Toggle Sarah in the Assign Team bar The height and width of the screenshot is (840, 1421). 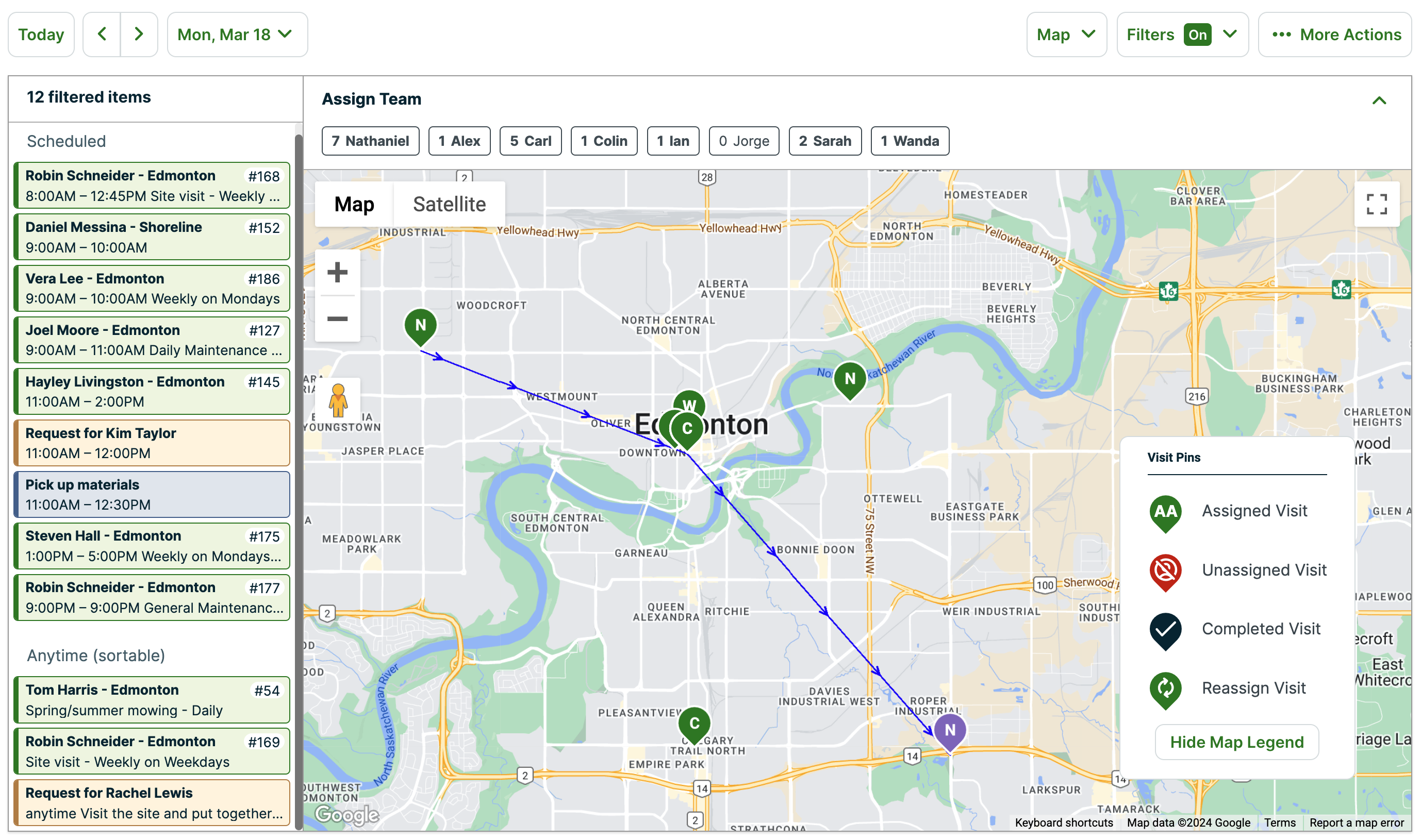[825, 141]
